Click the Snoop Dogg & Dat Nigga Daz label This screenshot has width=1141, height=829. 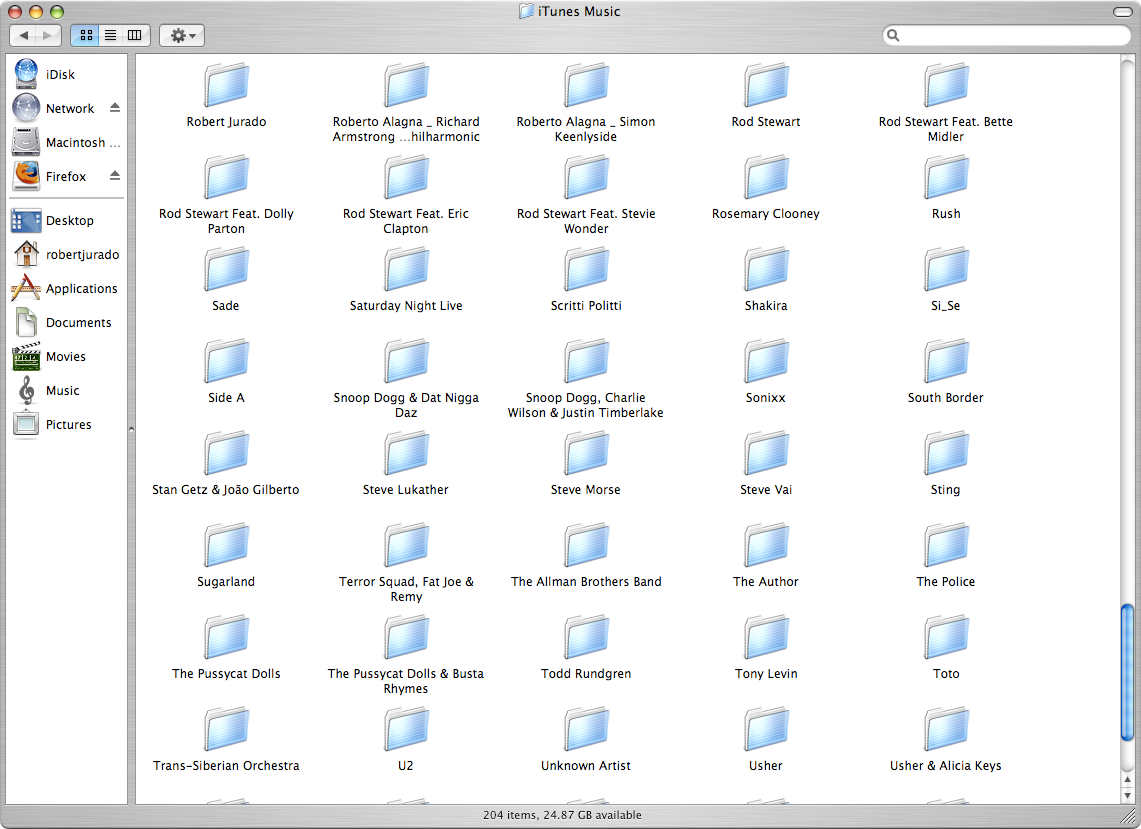tap(406, 405)
